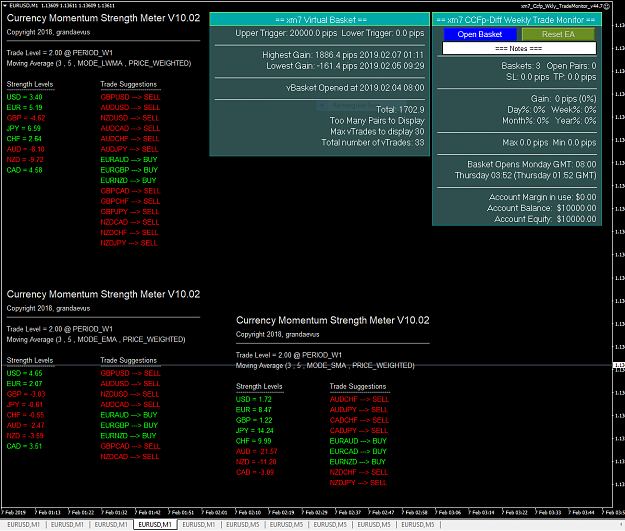Click the Total: 1702.9 value

point(400,110)
